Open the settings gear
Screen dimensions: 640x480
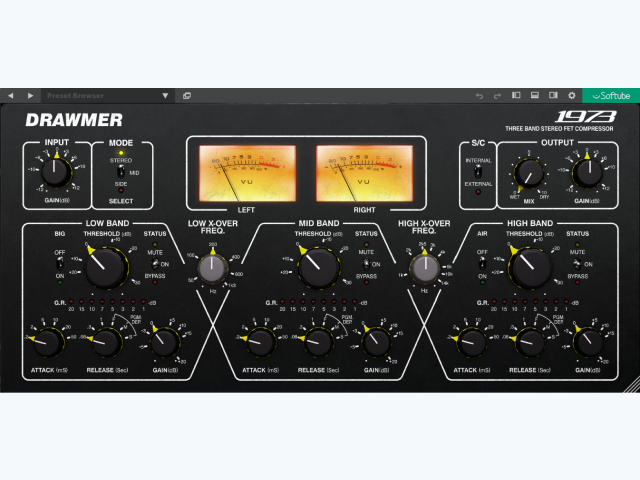[x=572, y=95]
